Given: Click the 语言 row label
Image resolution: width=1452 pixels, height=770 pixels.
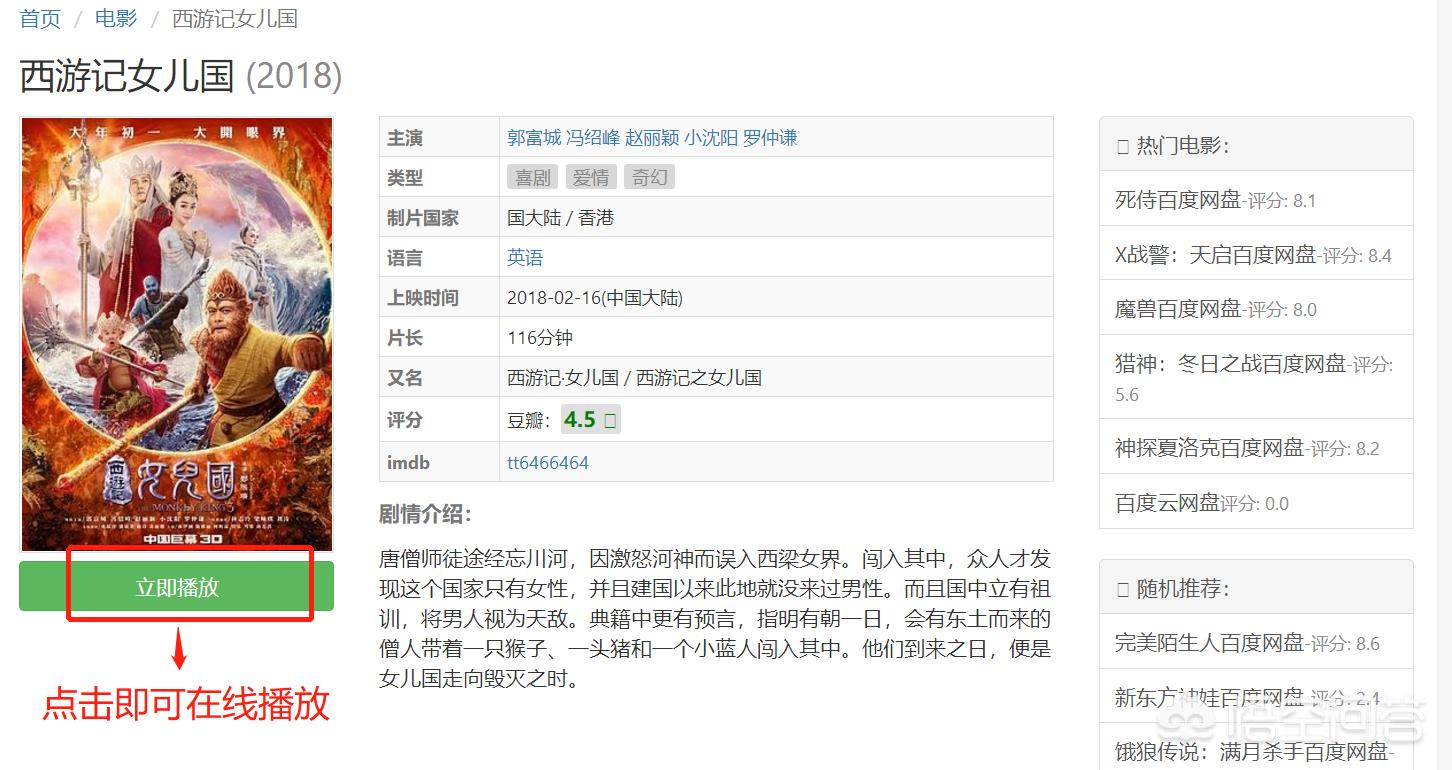Looking at the screenshot, I should coord(405,257).
